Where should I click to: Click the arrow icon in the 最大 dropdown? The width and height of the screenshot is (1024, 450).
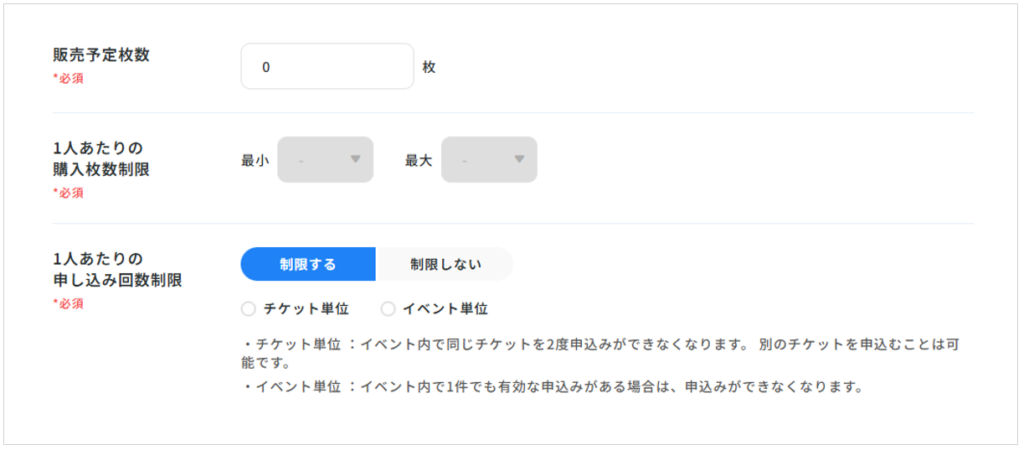[519, 160]
